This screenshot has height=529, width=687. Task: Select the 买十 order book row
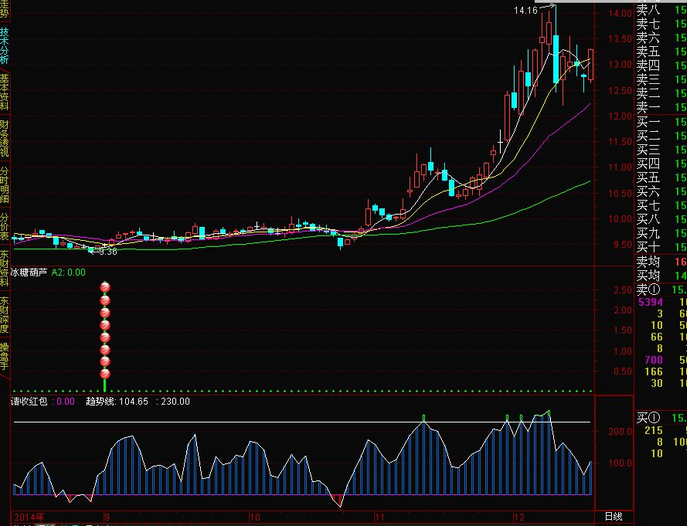[661, 247]
